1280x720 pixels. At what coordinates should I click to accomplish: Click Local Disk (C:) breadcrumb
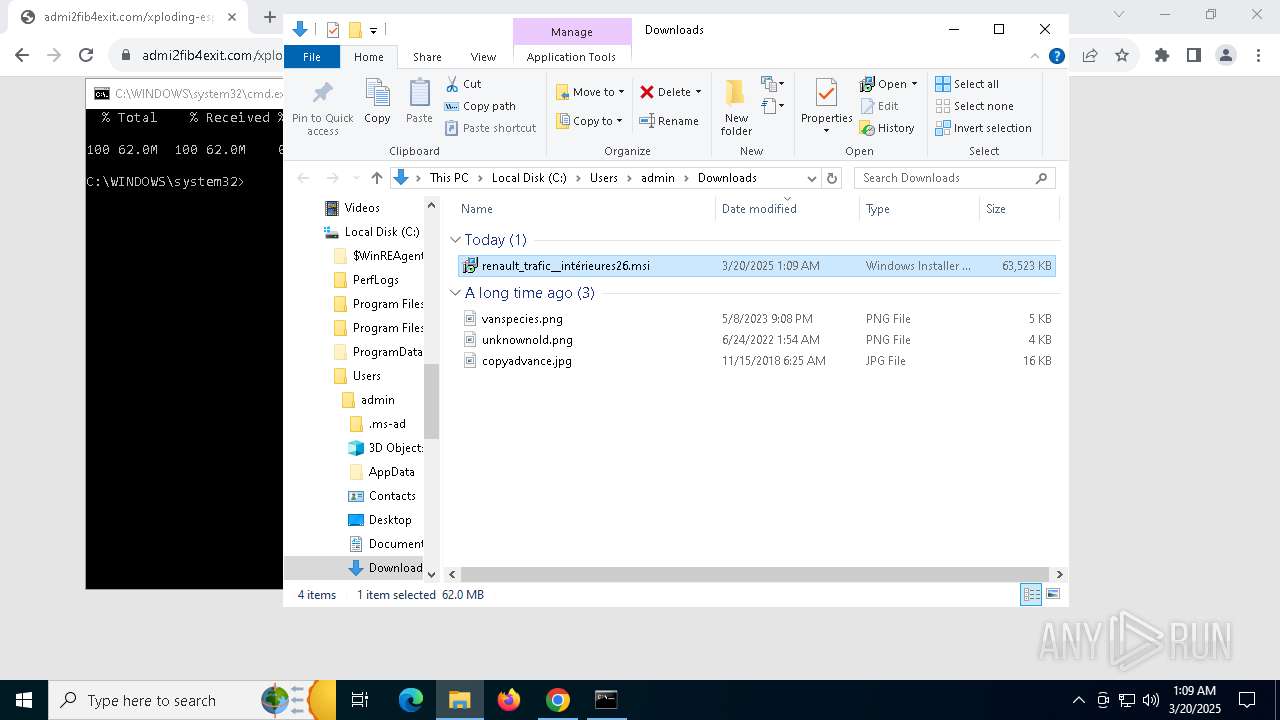pyautogui.click(x=529, y=178)
